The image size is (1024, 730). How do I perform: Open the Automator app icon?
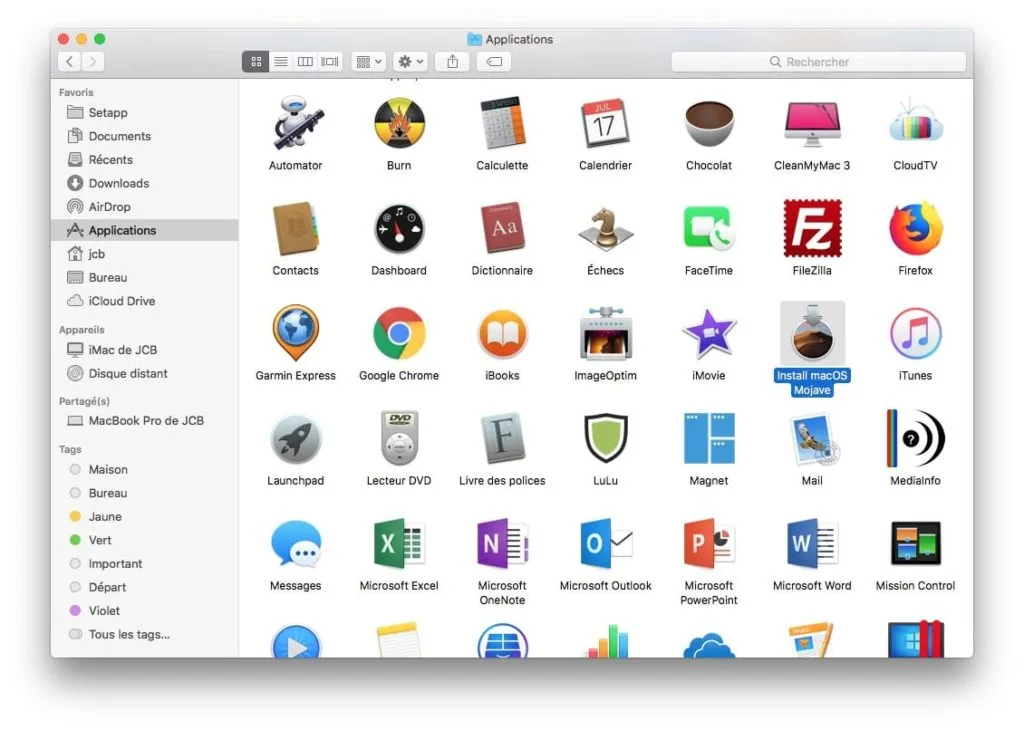pos(296,123)
